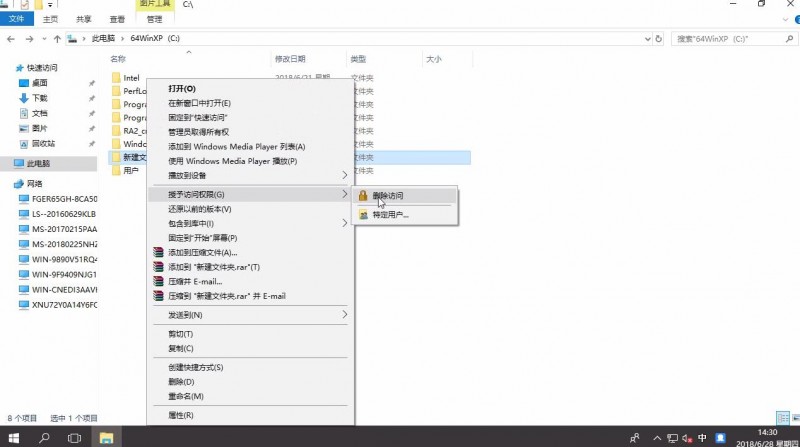Expand 授予访问权限(G) submenu
Viewport: 800px width, 447px height.
click(251, 194)
